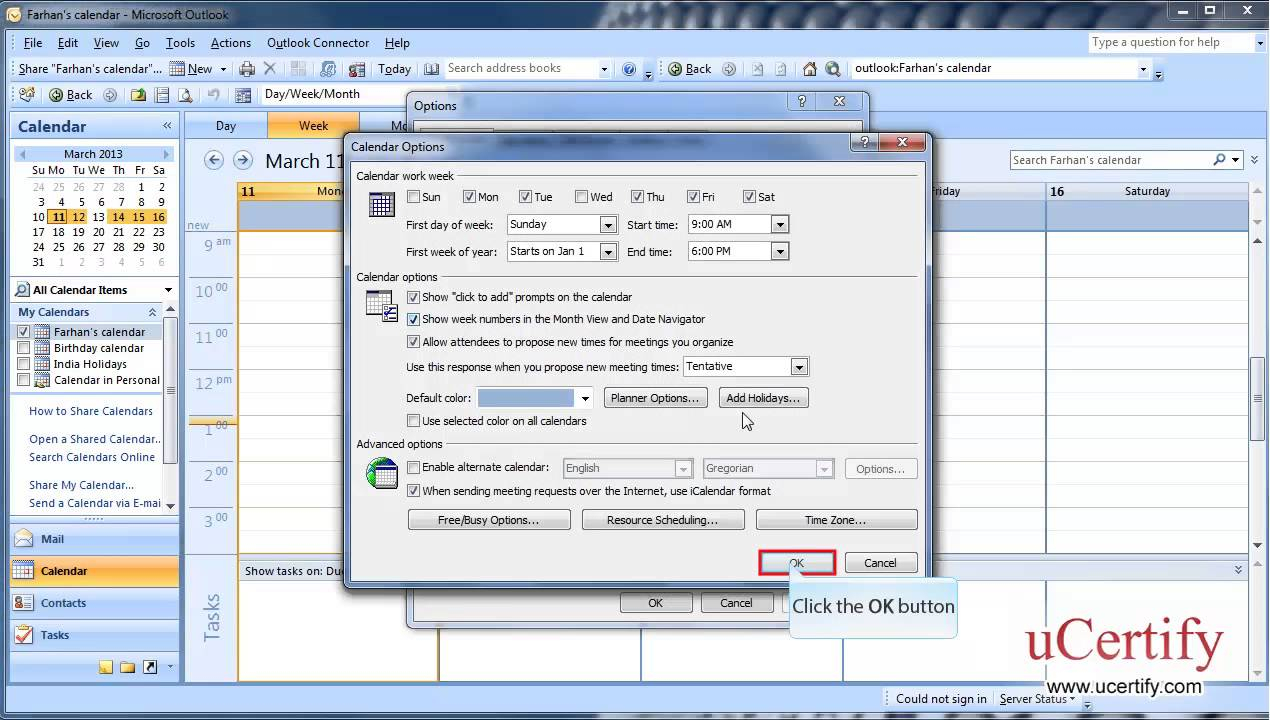Viewport: 1270px width, 720px height.
Task: Check Birthday calendar in My Calendars
Action: (x=24, y=348)
